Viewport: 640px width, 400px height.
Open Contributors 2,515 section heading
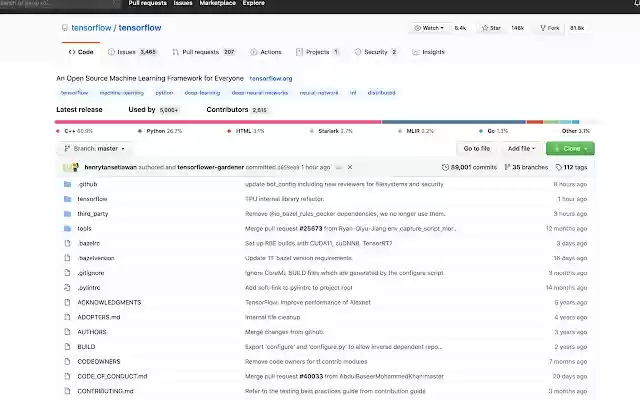pos(237,109)
